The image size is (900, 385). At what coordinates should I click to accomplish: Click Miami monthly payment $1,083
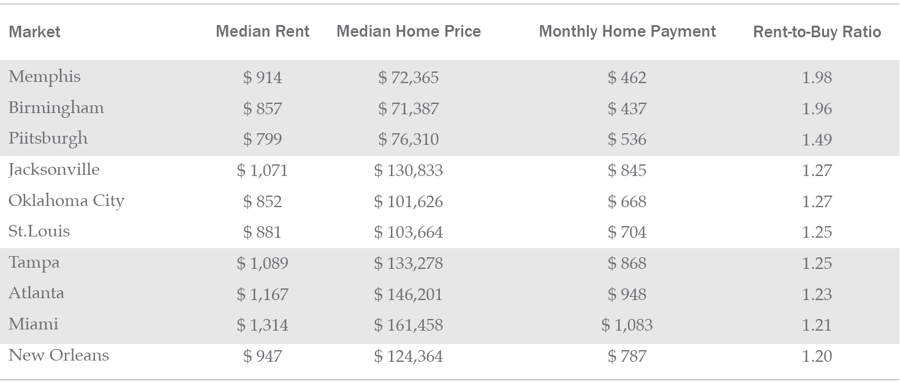[627, 325]
